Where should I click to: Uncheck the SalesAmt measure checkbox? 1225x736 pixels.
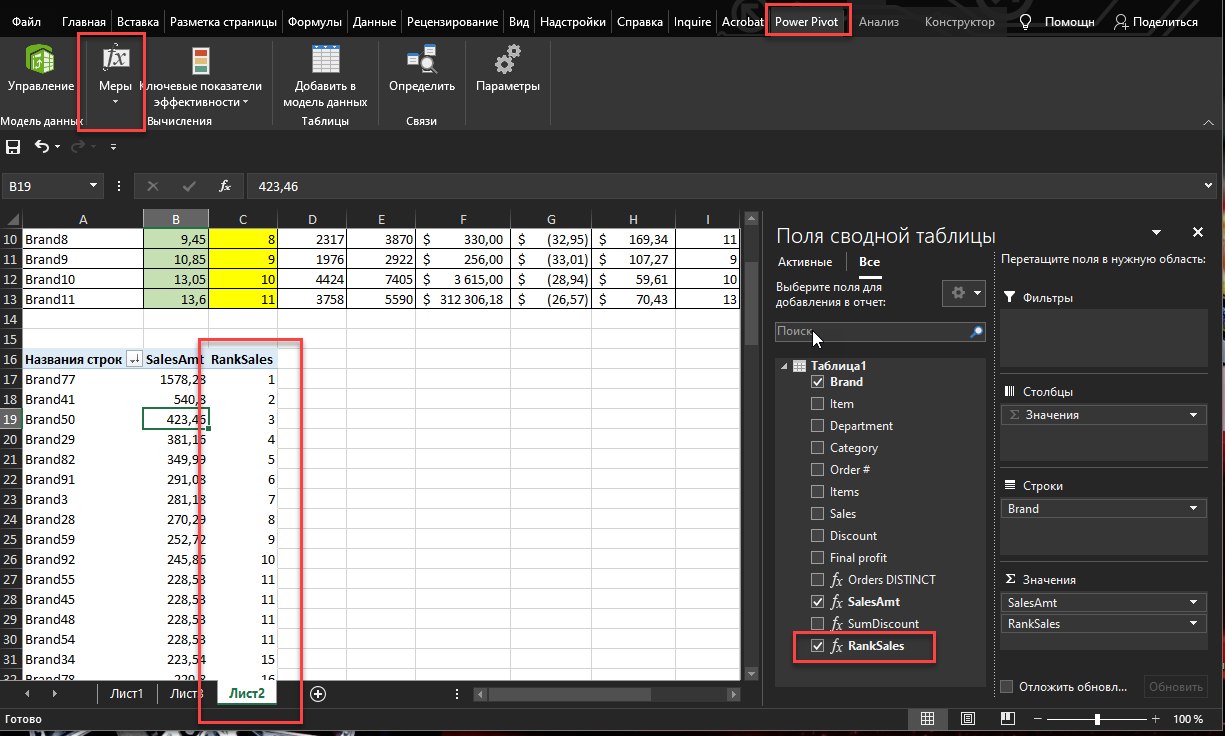[x=817, y=602]
